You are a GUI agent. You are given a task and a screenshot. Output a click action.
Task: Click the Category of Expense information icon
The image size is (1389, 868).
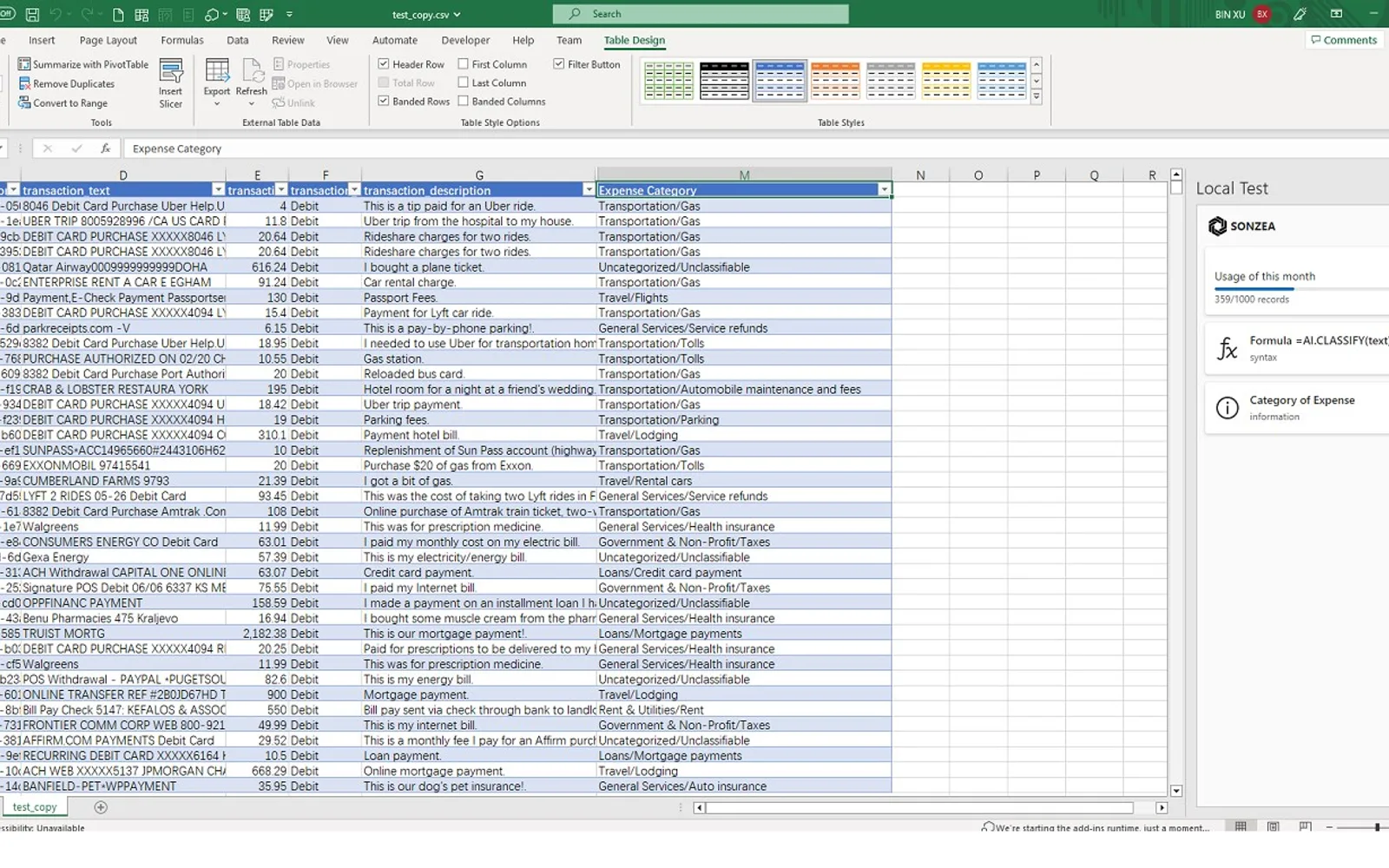1228,408
